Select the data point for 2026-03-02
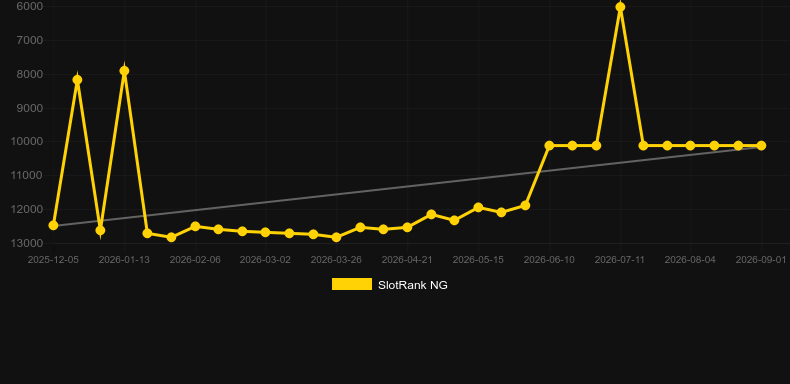 pos(266,232)
